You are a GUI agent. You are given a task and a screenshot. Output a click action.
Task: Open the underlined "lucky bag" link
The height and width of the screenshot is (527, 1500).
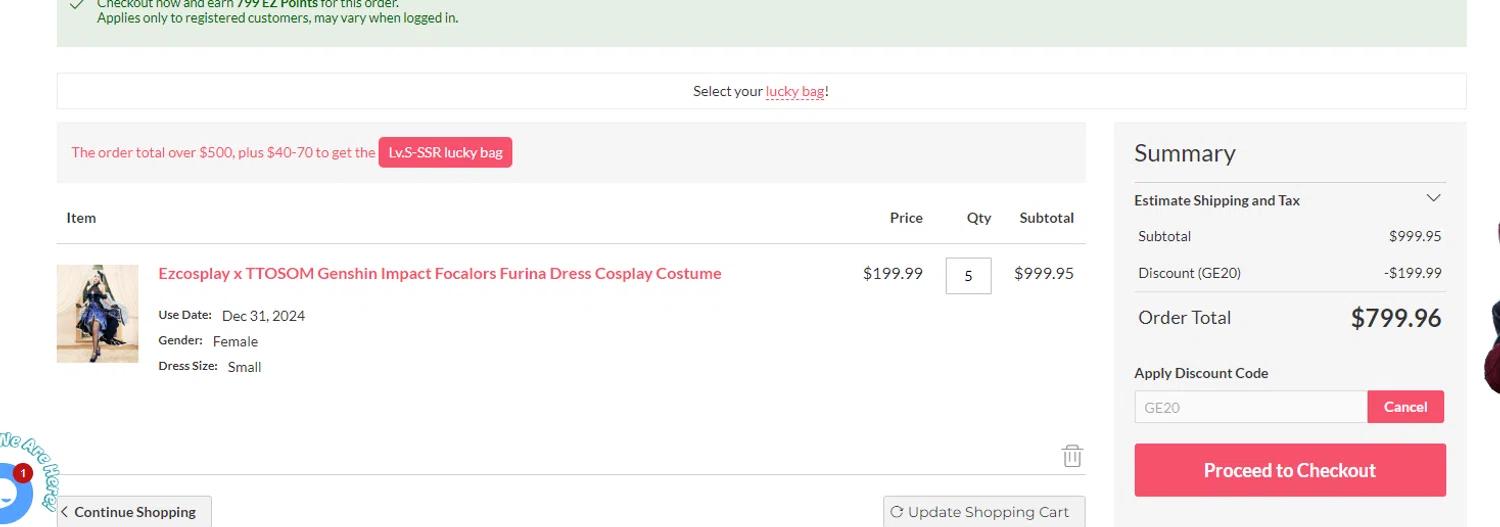click(795, 91)
